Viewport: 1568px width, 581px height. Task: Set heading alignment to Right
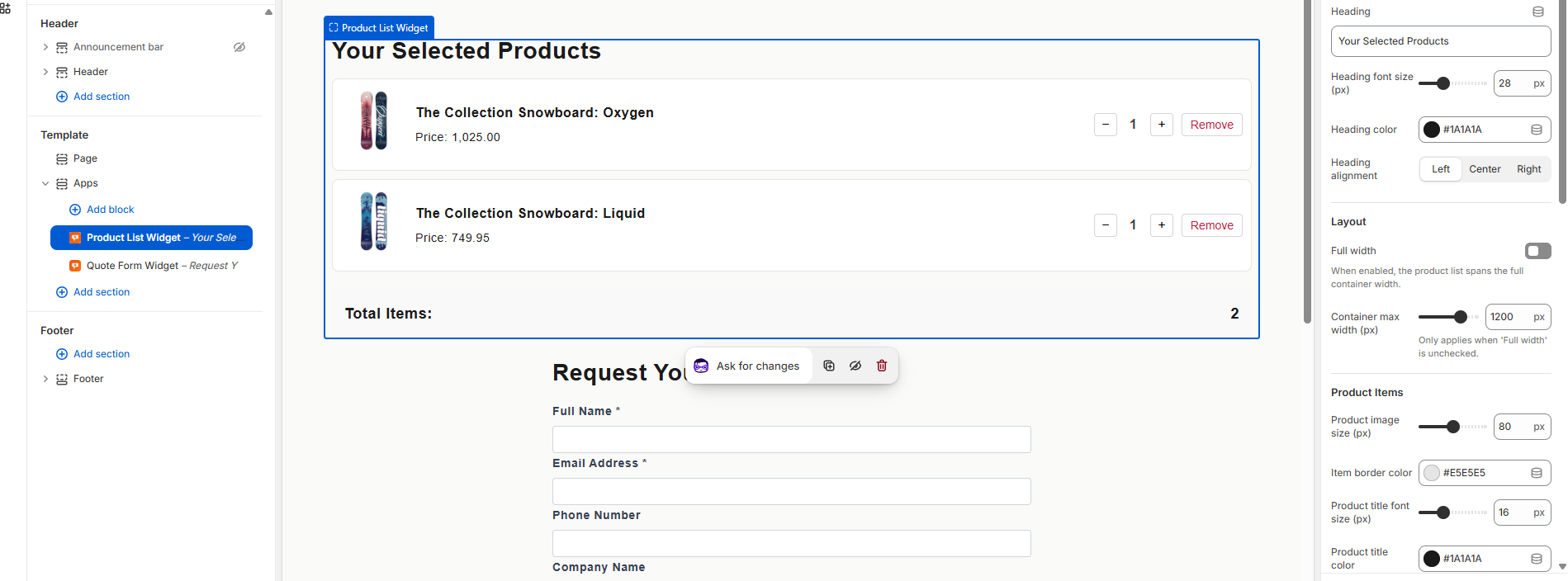[1528, 169]
